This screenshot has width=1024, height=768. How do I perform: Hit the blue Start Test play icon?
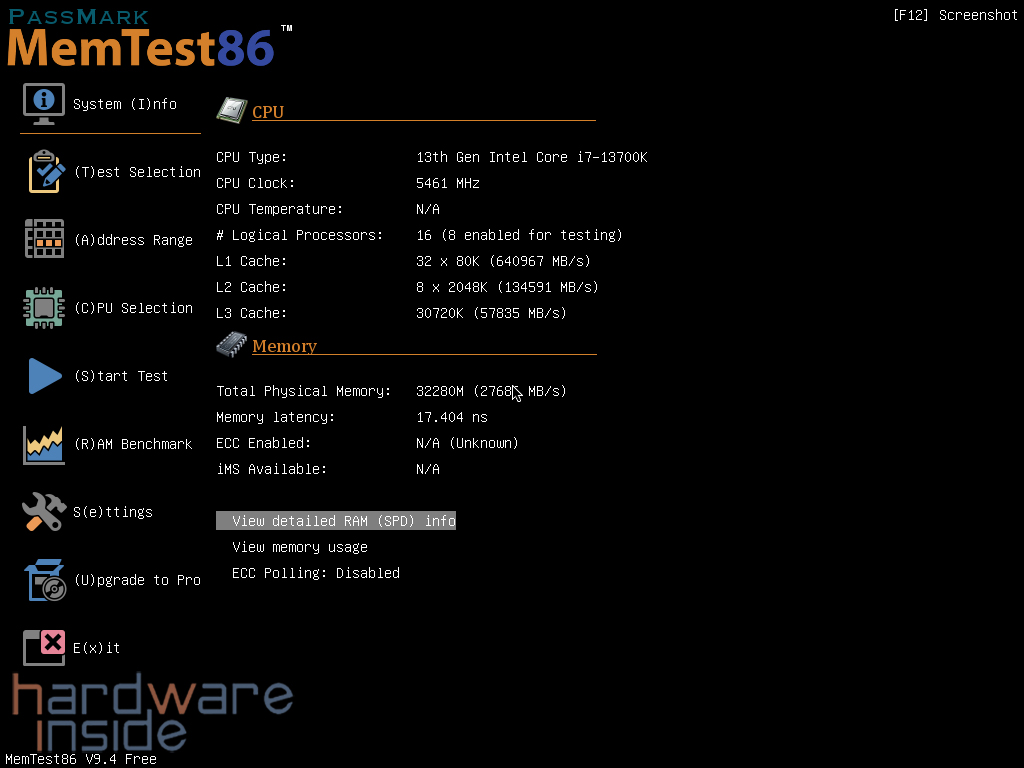click(x=45, y=376)
